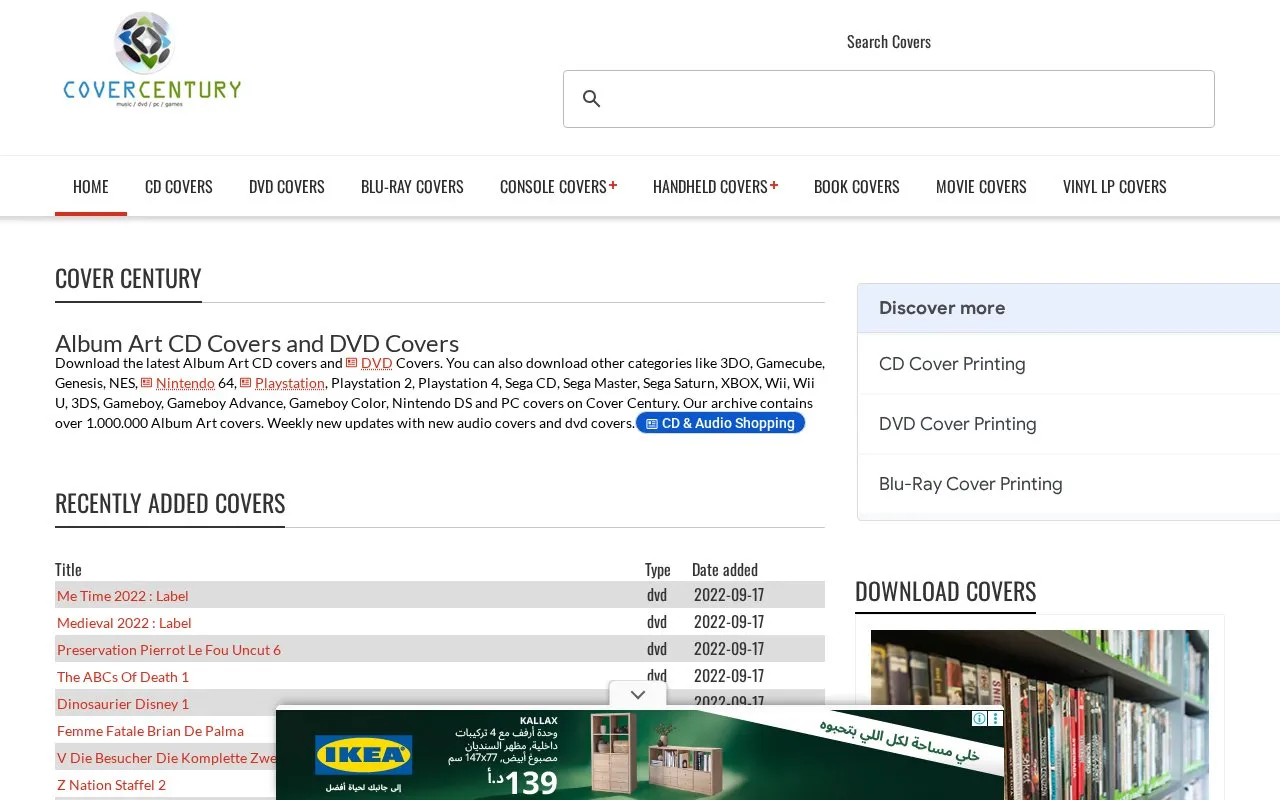Viewport: 1280px width, 800px height.
Task: Open the Home menu item
Action: pyautogui.click(x=91, y=186)
